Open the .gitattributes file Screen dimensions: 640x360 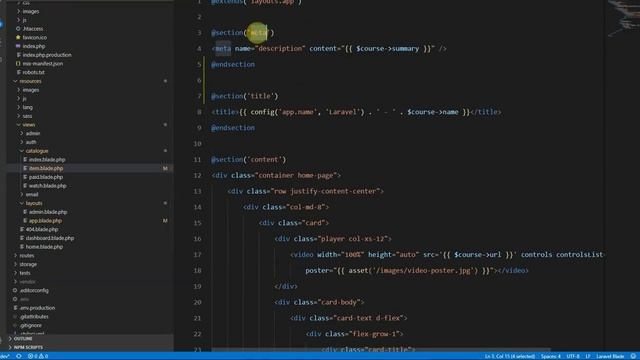click(x=34, y=317)
